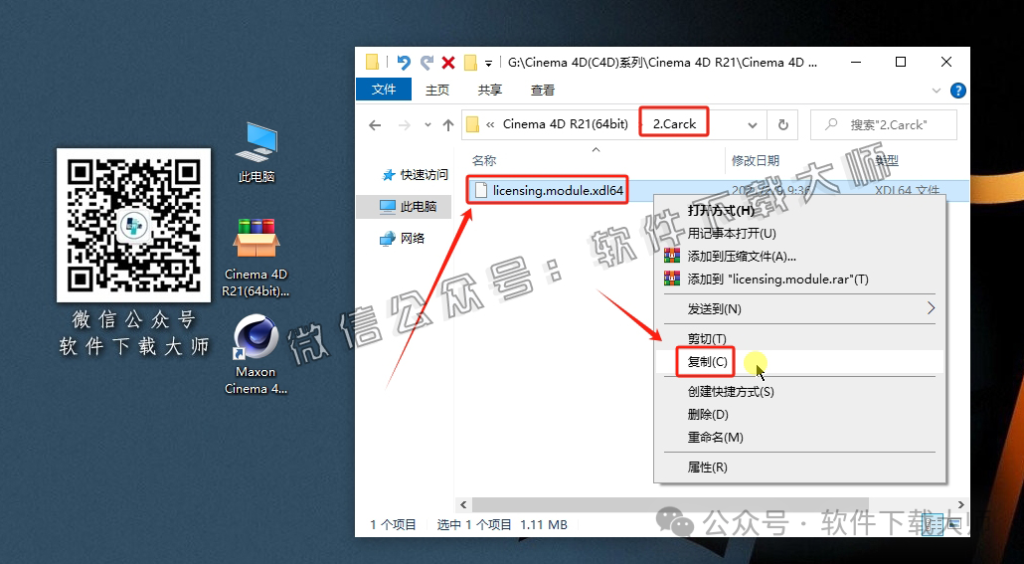This screenshot has height=564, width=1024.
Task: Choose 添加到压缩文件(A)... menu entry
Action: 742,256
